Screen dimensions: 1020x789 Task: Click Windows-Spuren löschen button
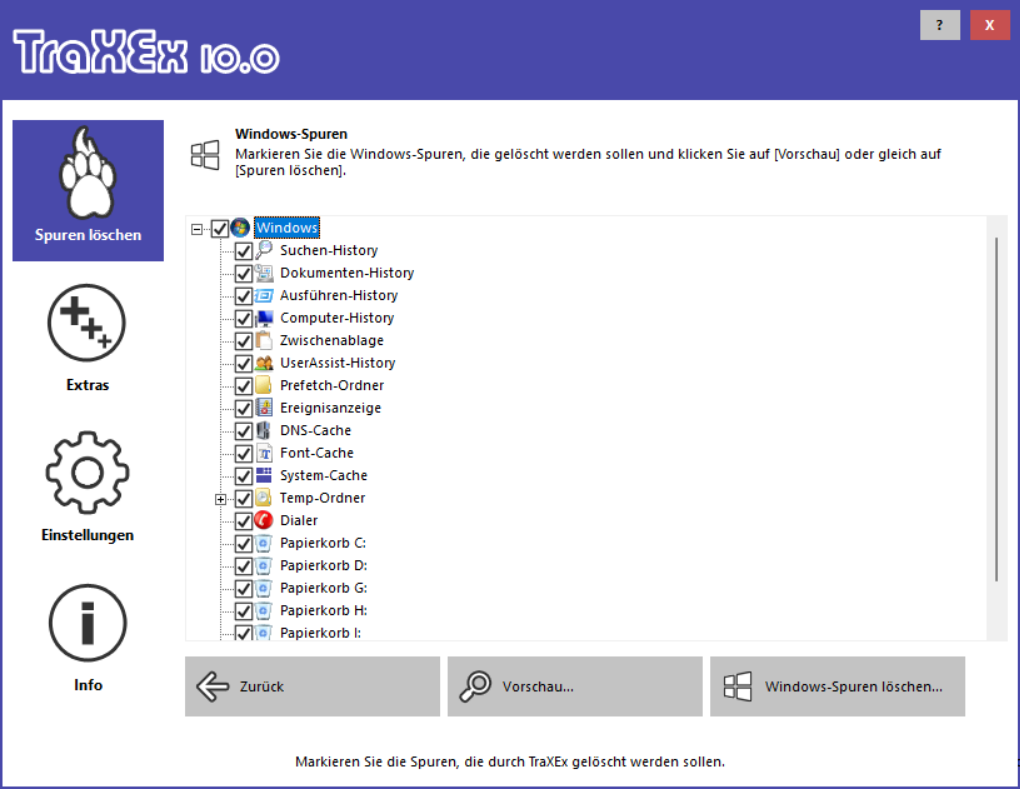tap(837, 686)
